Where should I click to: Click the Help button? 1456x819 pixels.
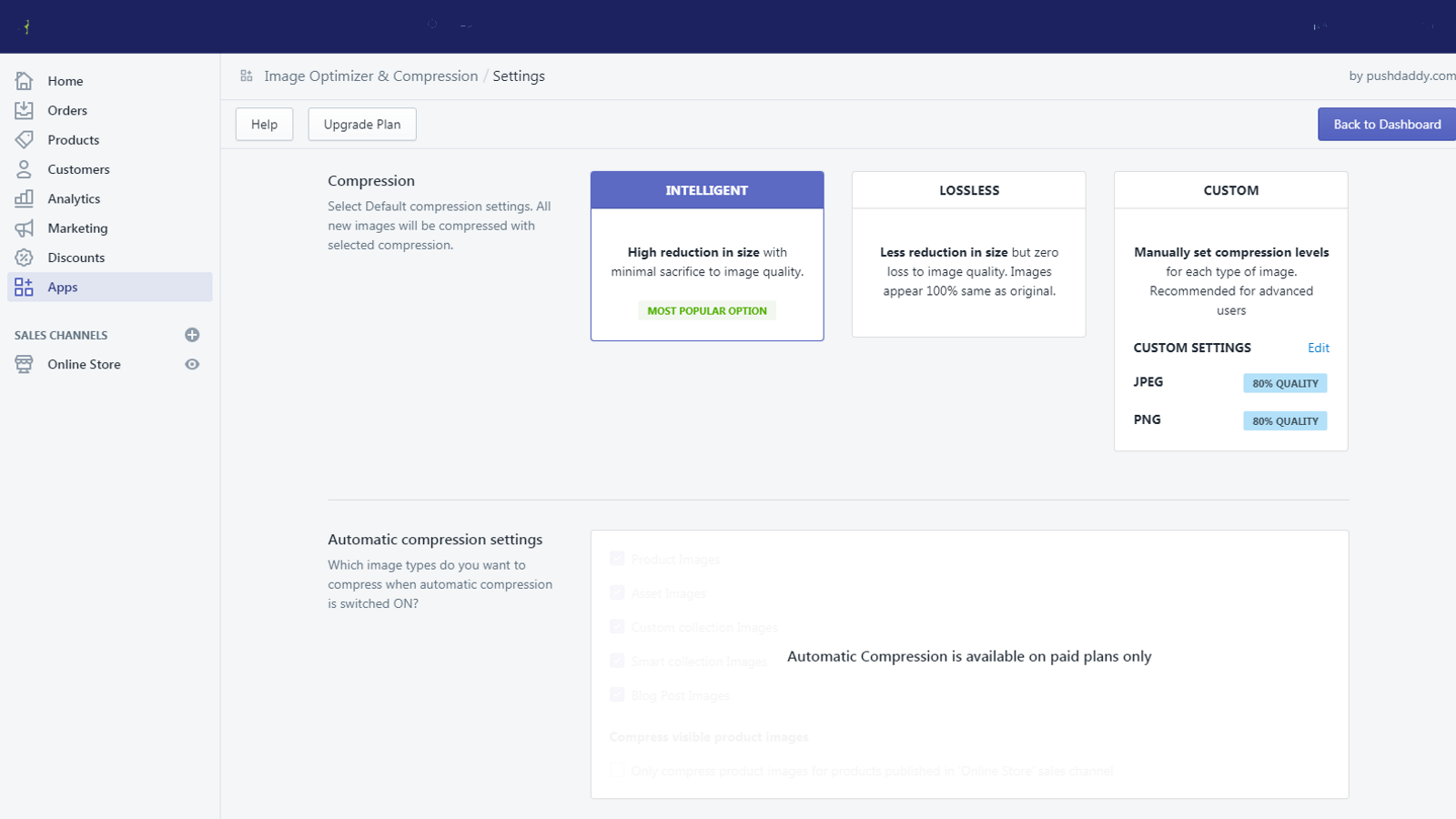[264, 125]
